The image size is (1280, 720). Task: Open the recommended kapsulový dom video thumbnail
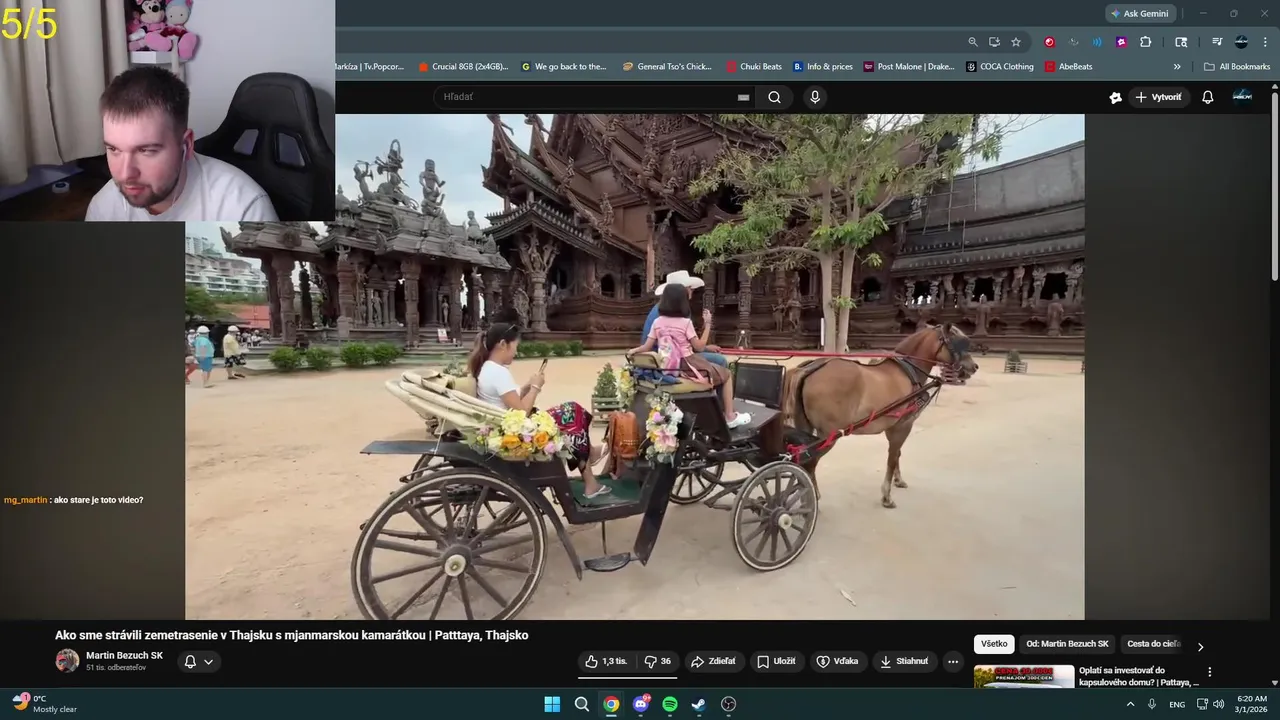pyautogui.click(x=1024, y=677)
